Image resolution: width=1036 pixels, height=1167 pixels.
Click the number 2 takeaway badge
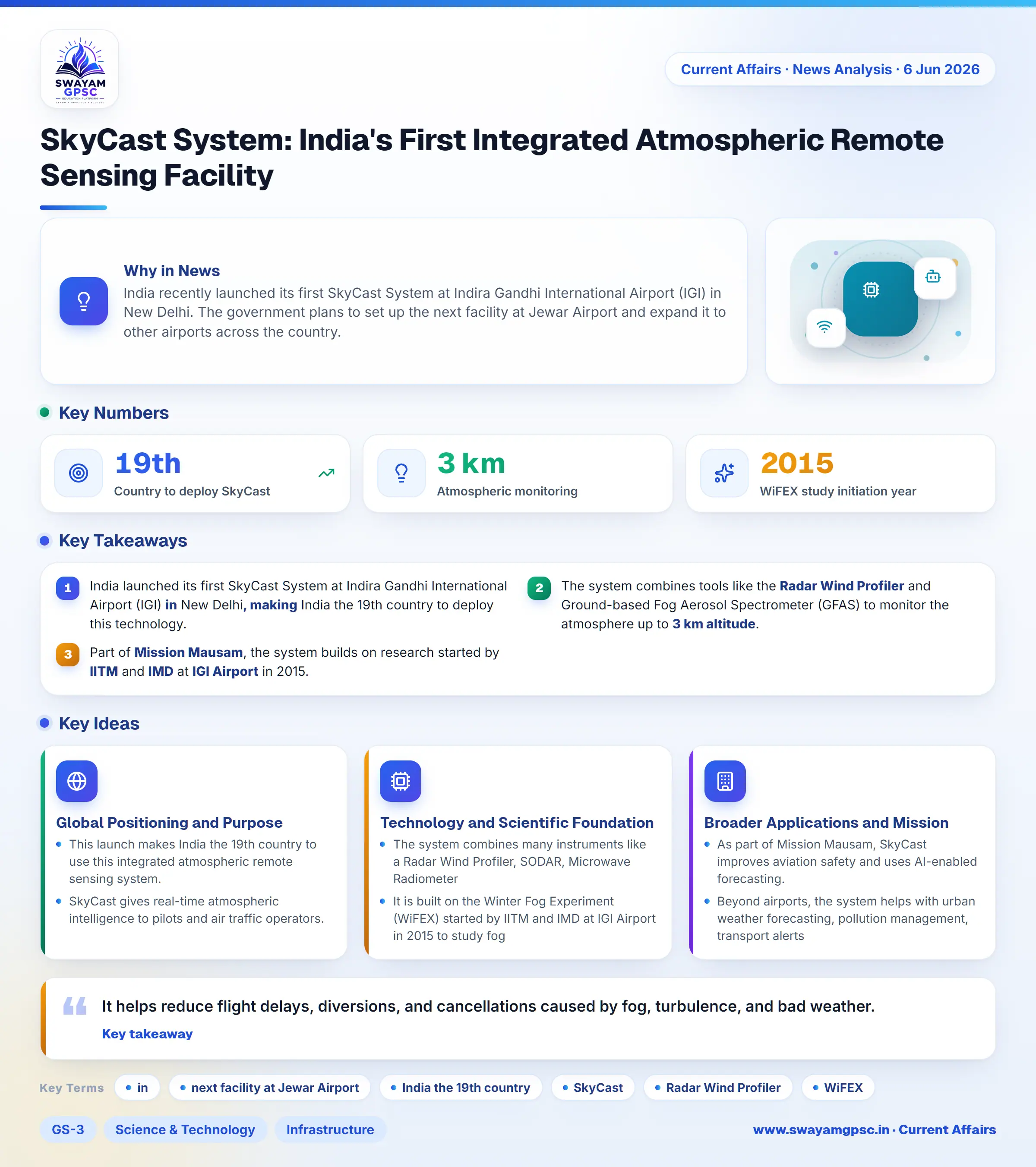539,588
